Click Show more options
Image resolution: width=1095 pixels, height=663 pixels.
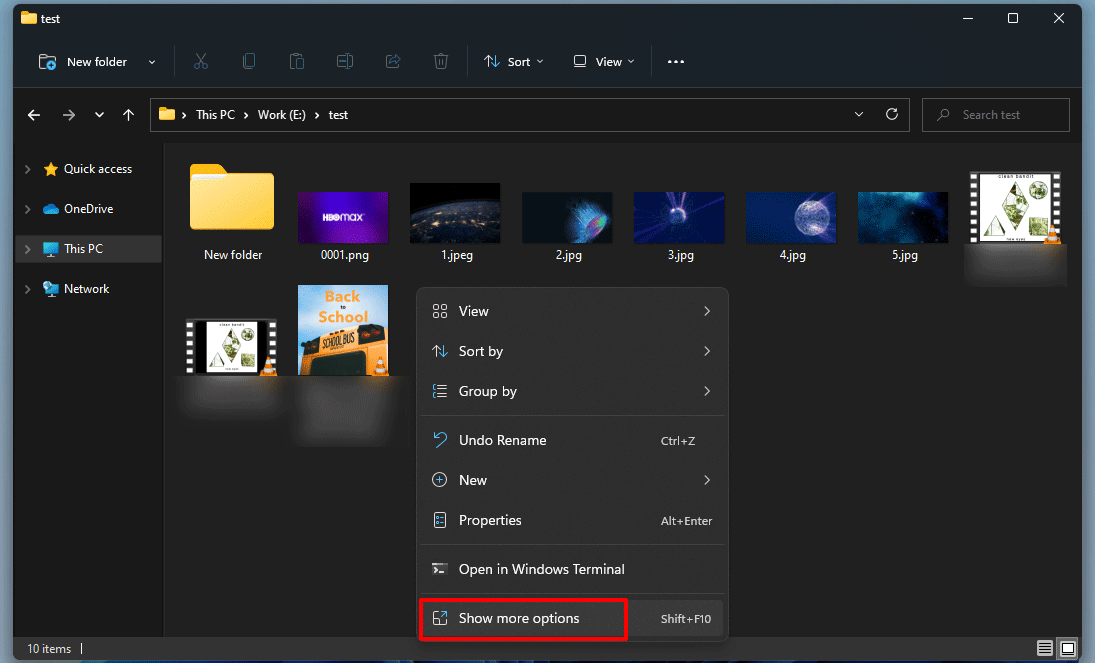click(518, 618)
